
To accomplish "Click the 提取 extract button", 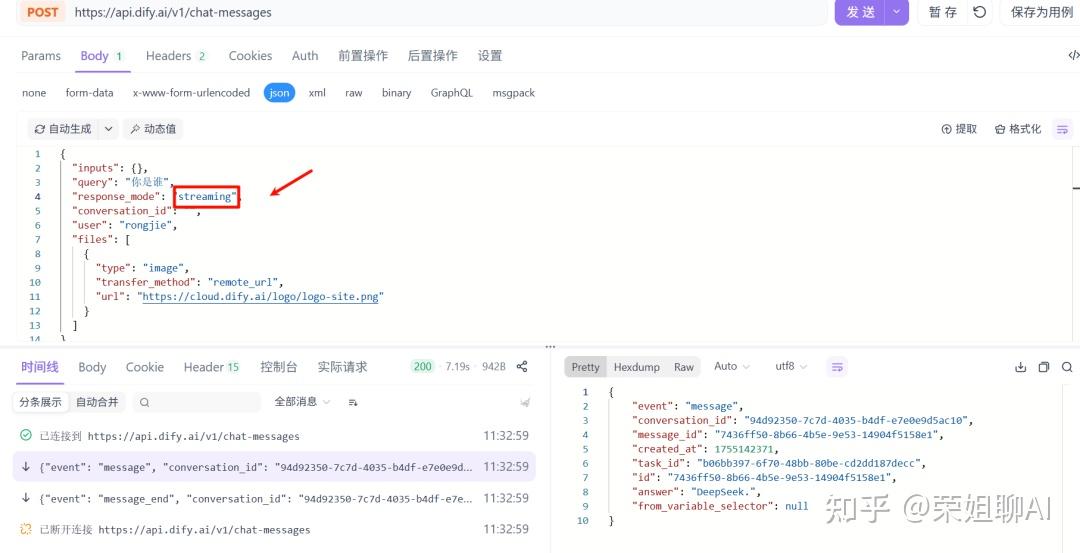I will point(959,129).
